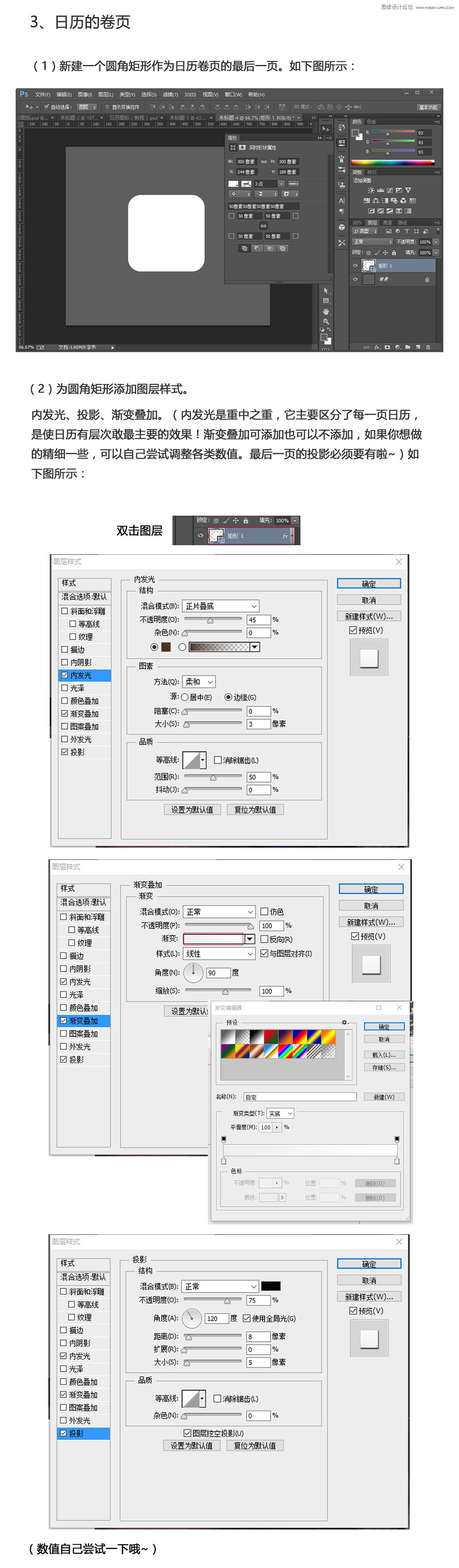Open the 正片叠底 blend mode dropdown
459x1568 pixels.
click(220, 606)
